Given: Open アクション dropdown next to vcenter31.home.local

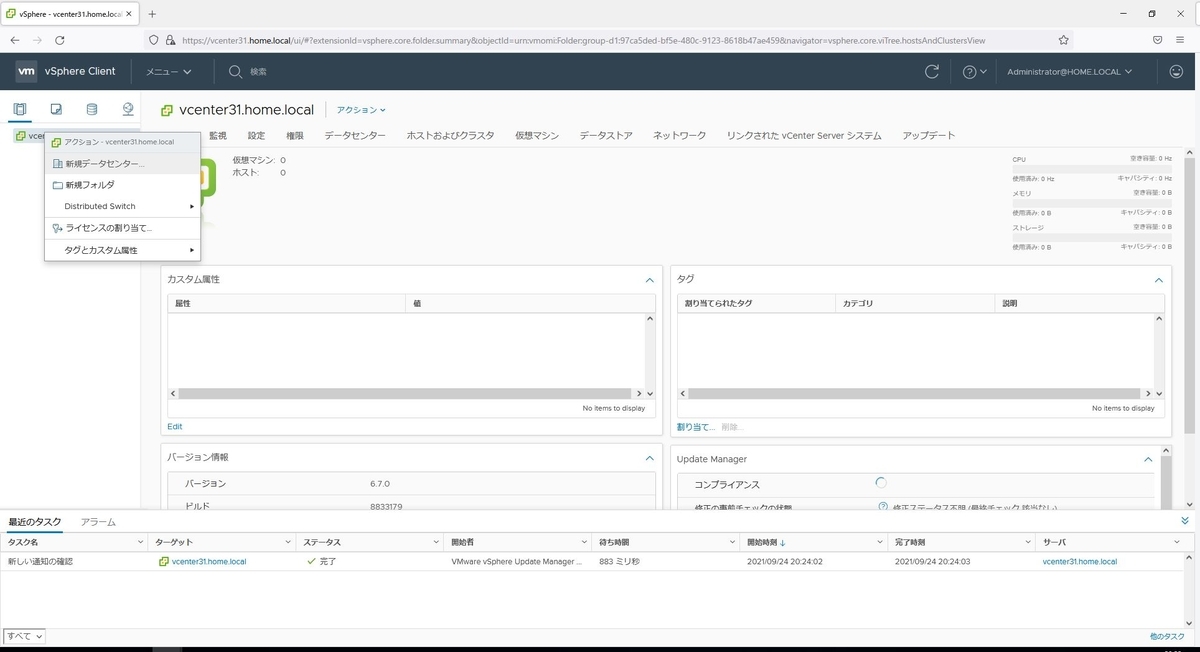Looking at the screenshot, I should pyautogui.click(x=361, y=110).
